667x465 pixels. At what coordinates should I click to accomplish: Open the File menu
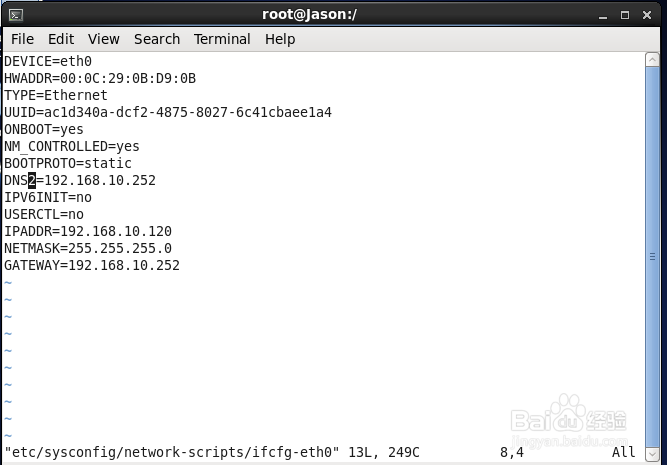click(22, 39)
